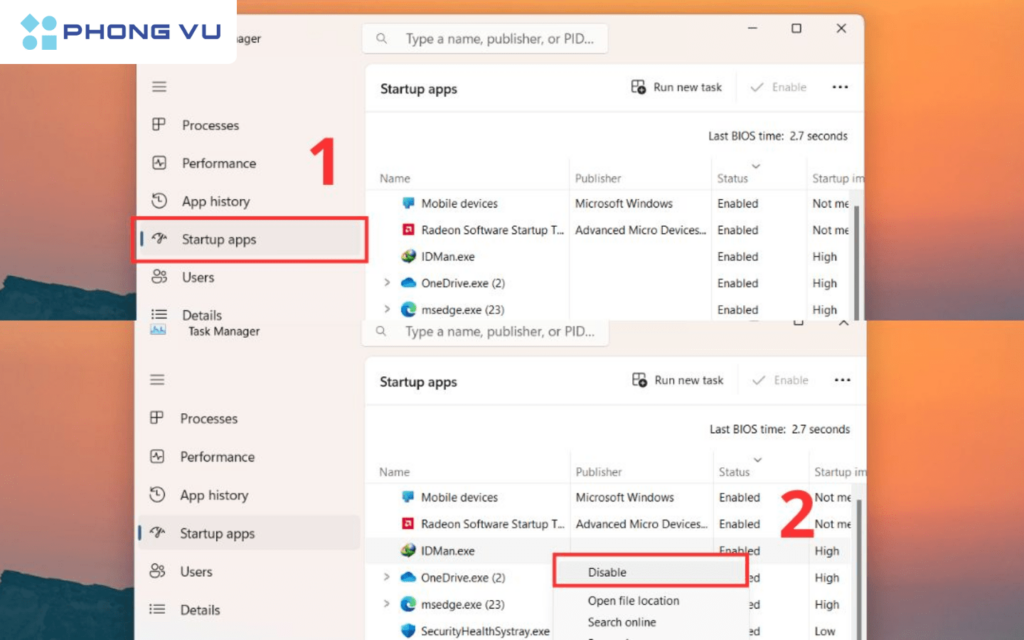Select the Processes icon in the sidebar
The width and height of the screenshot is (1024, 640).
click(158, 125)
